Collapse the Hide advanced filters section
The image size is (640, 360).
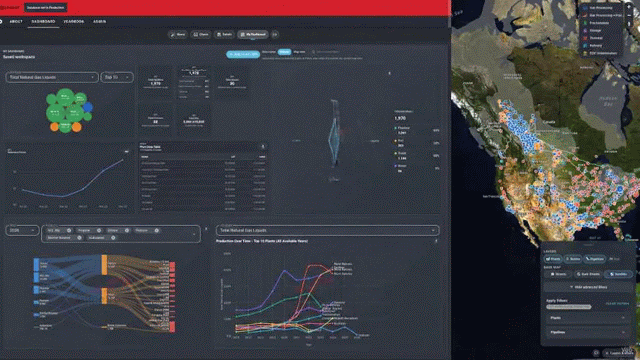[x=588, y=287]
